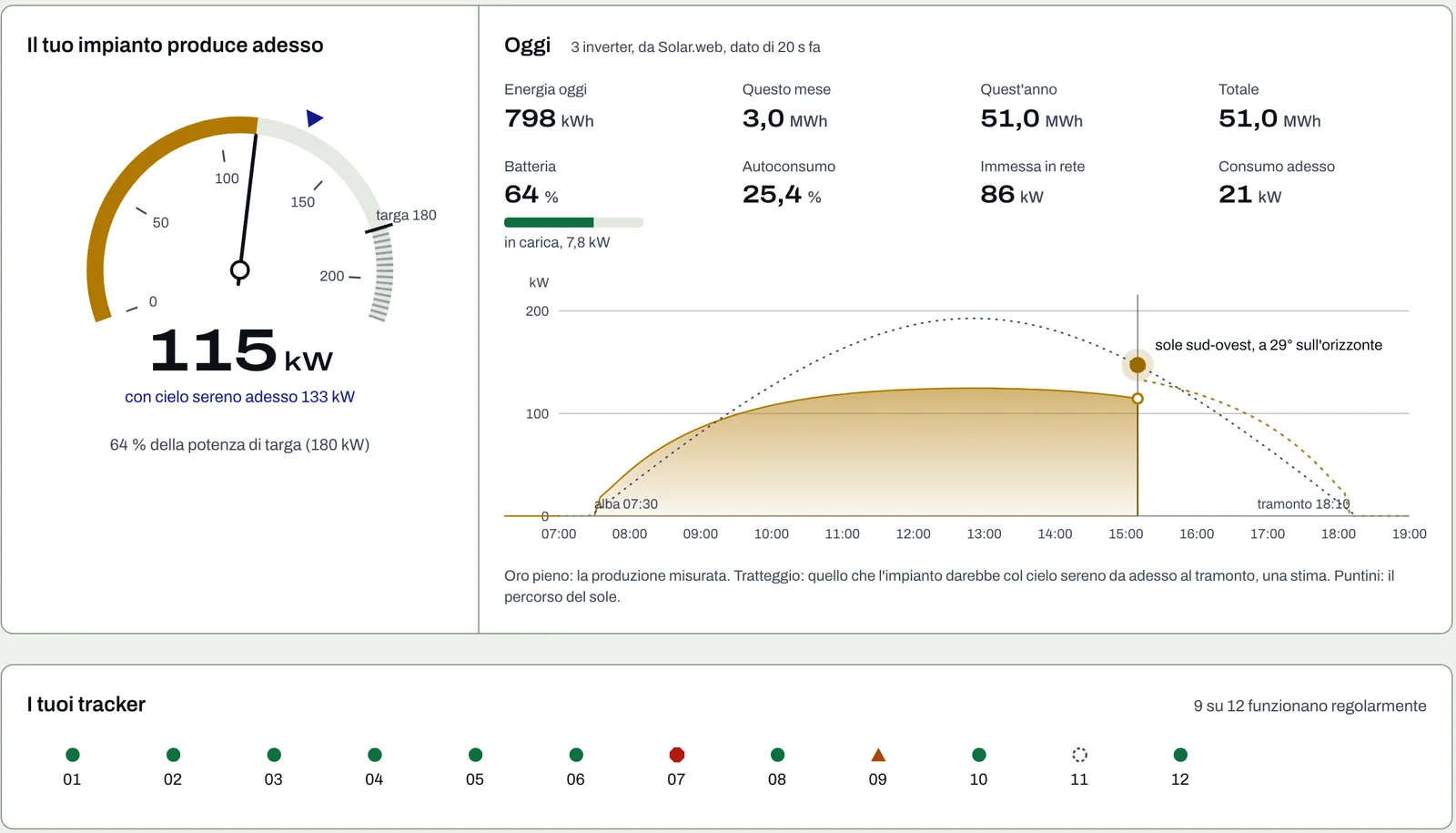
Task: Select tracker 07 red fault octagon
Action: [x=676, y=755]
